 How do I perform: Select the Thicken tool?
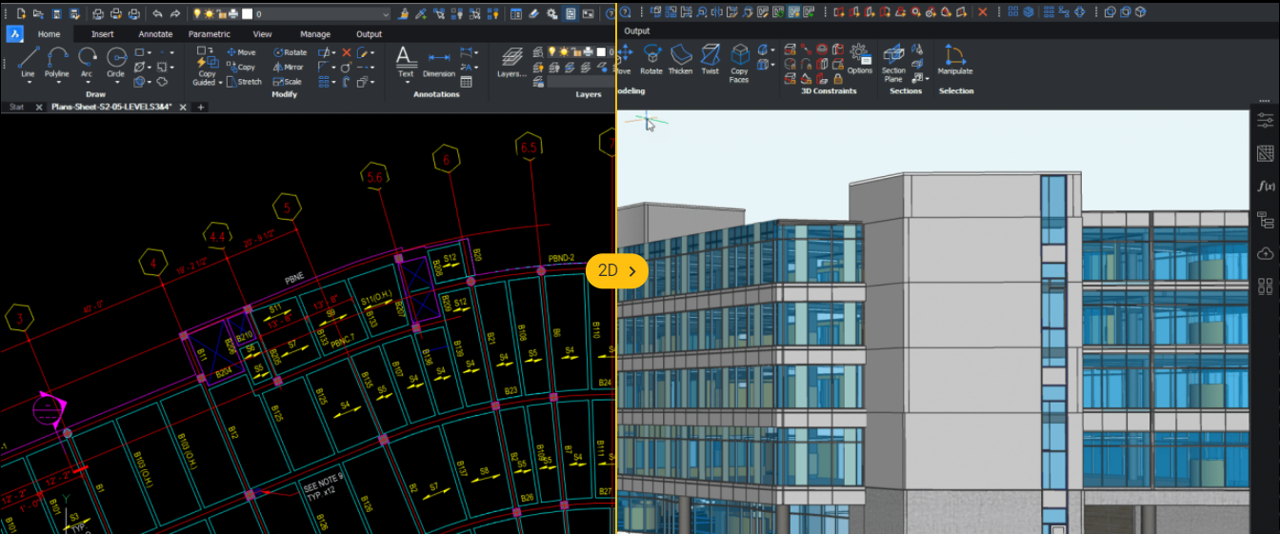coord(680,59)
